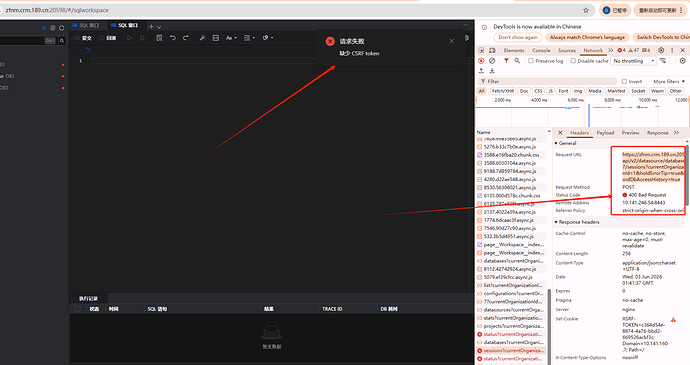
Task: Filter requests by CSS type
Action: tap(538, 91)
